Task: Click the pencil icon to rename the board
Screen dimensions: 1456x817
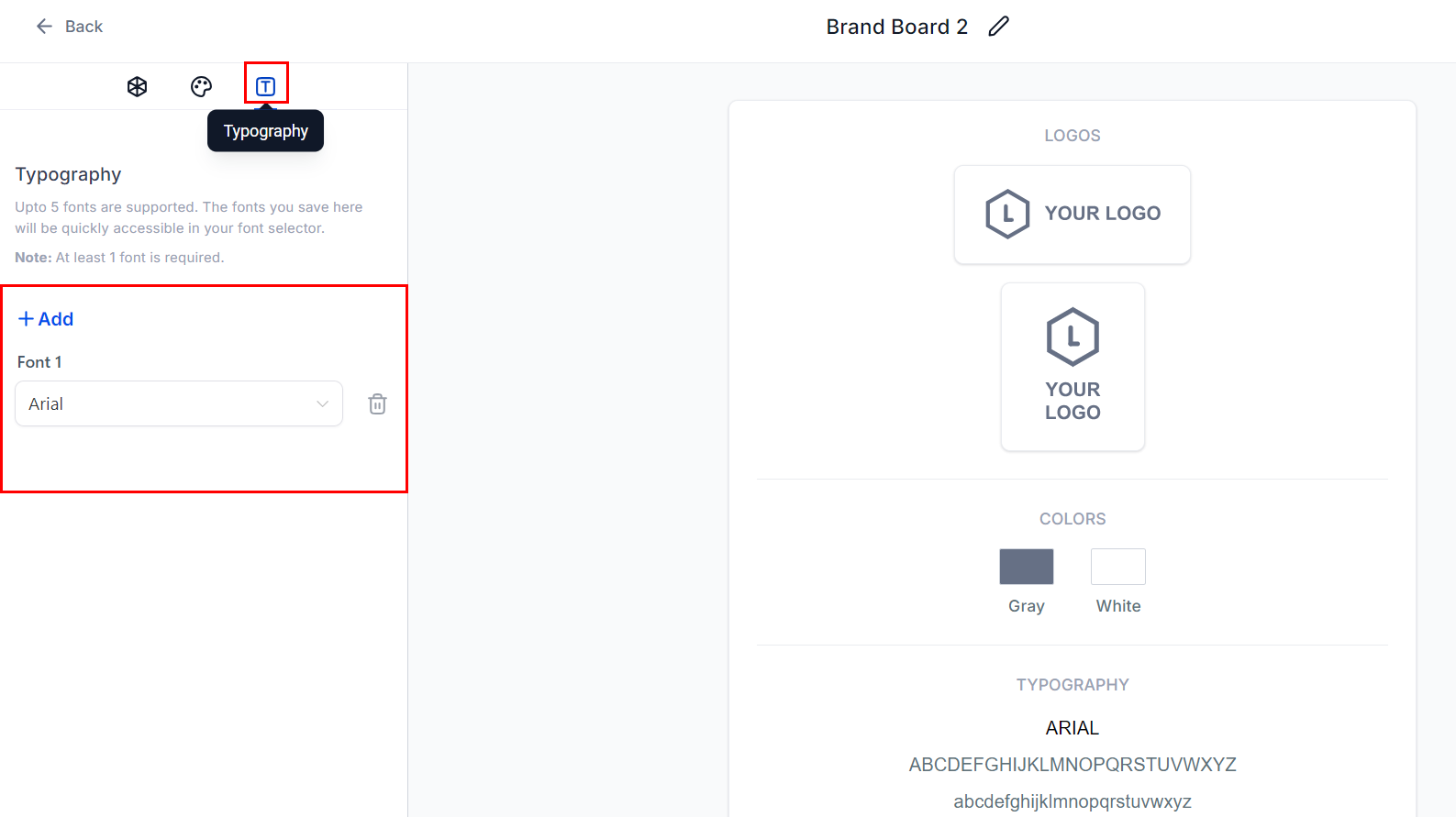Action: pyautogui.click(x=998, y=27)
